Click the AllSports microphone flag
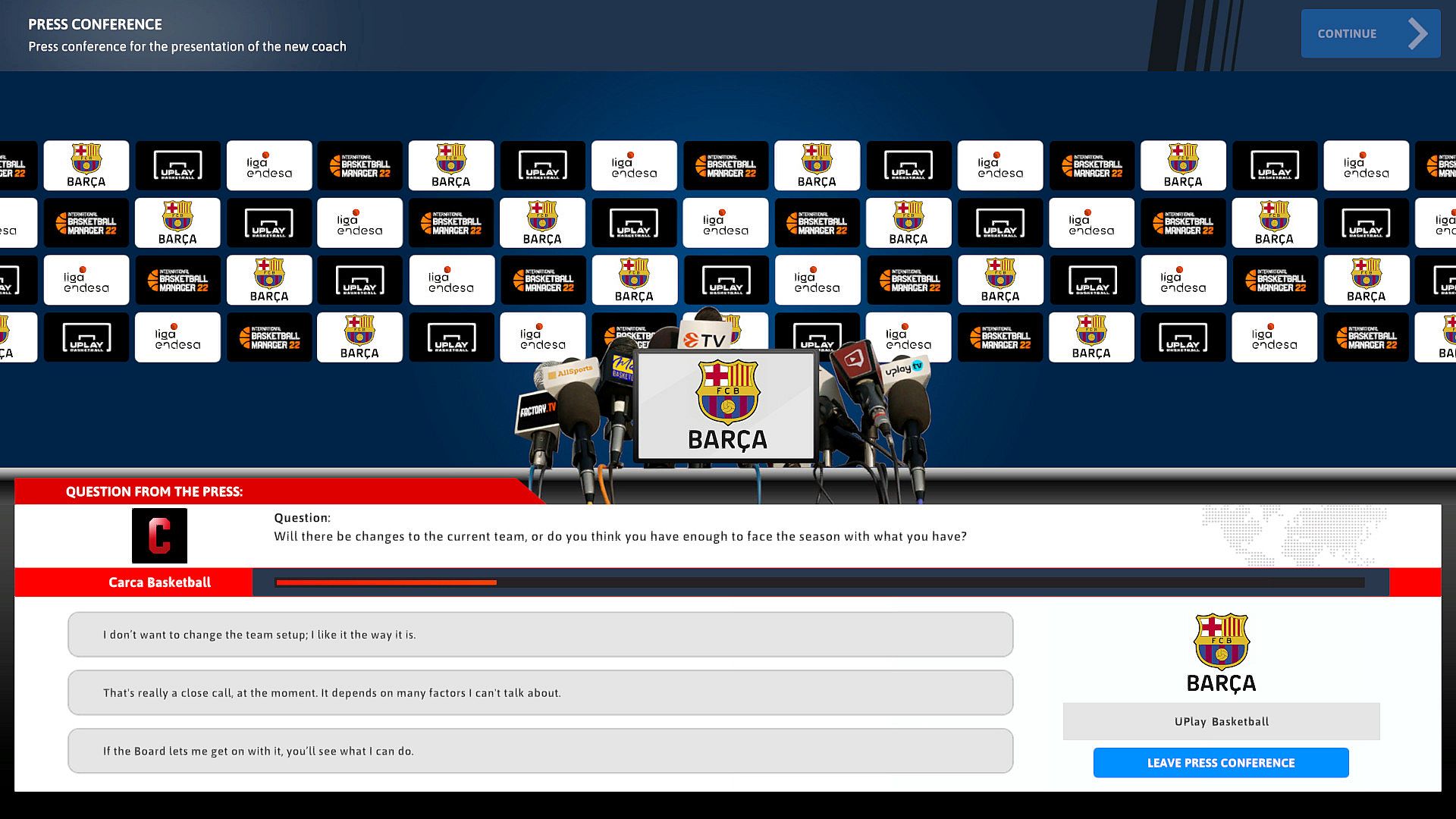1456x819 pixels. click(x=573, y=372)
